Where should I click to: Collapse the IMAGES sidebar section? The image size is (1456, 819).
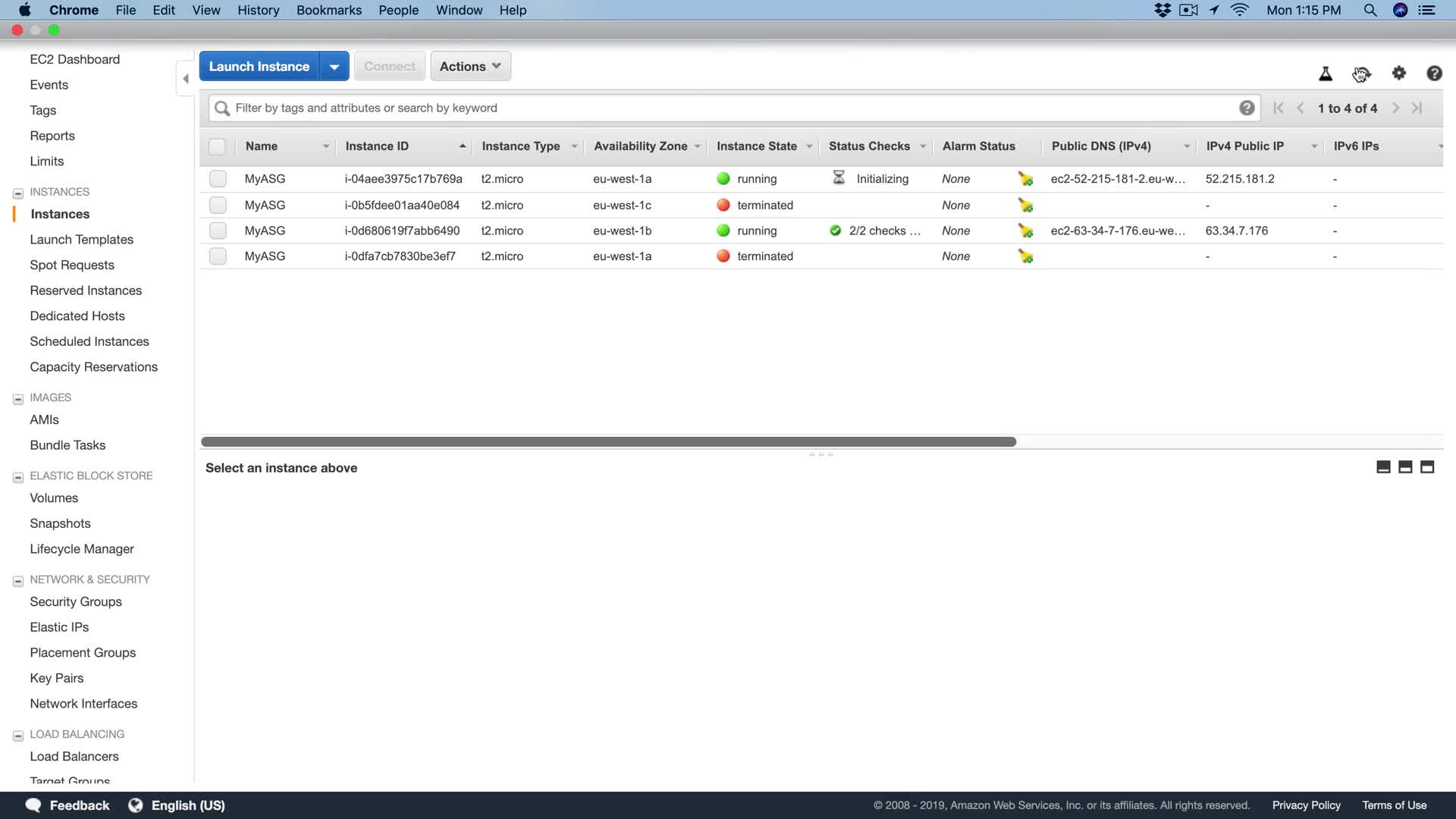[x=18, y=398]
